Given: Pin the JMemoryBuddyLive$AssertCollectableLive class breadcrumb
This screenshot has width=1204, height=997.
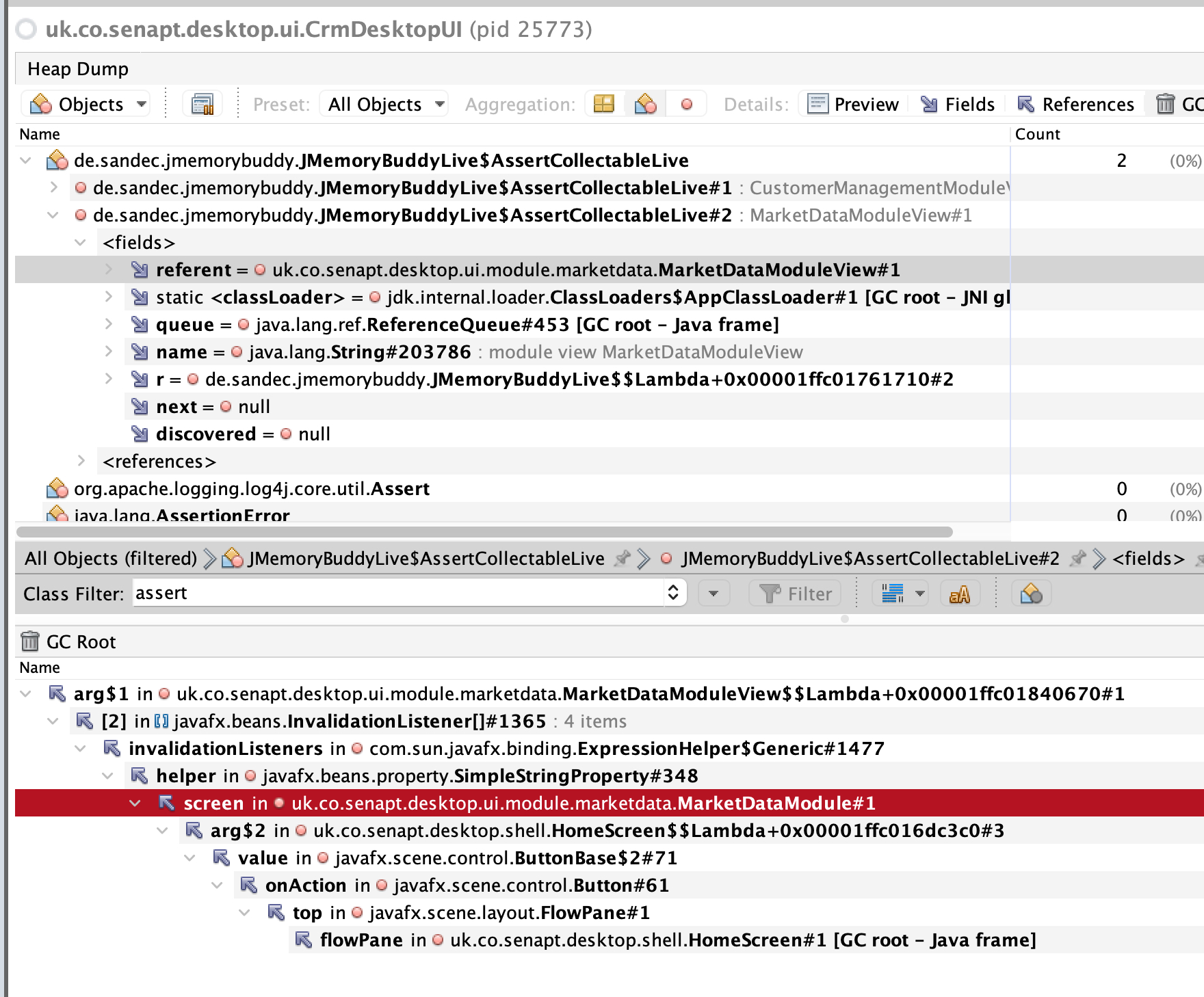Looking at the screenshot, I should (622, 559).
